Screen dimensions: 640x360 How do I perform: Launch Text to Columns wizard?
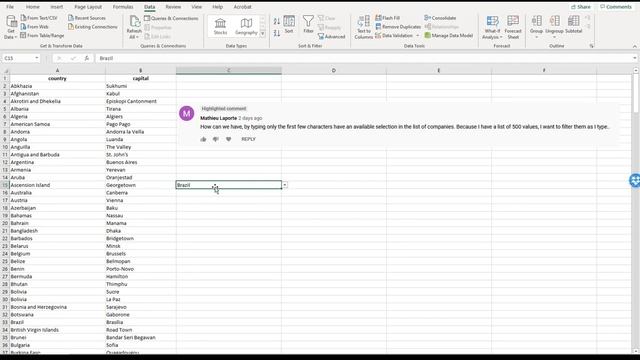(364, 27)
